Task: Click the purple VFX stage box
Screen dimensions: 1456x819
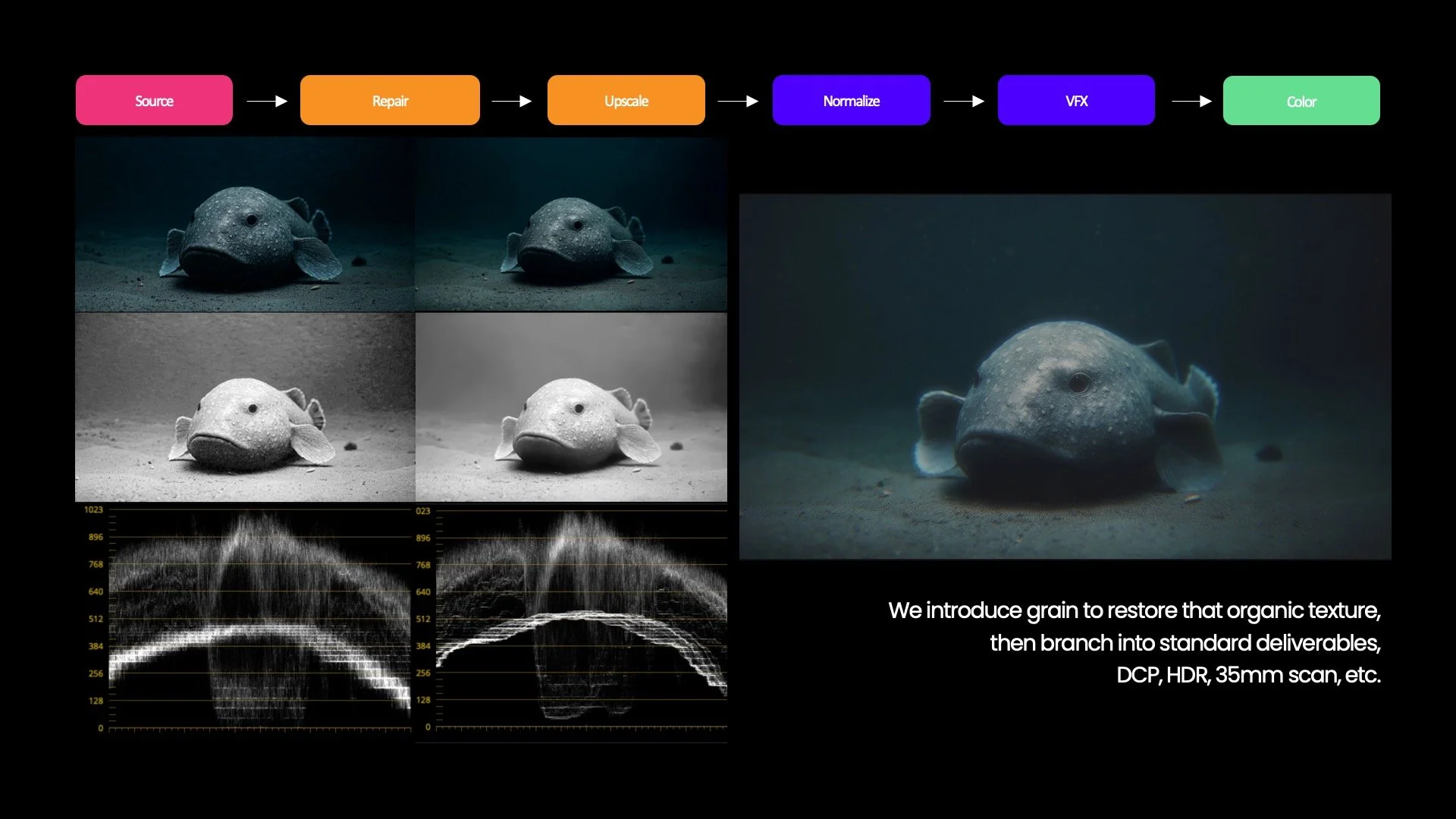Action: click(1076, 100)
